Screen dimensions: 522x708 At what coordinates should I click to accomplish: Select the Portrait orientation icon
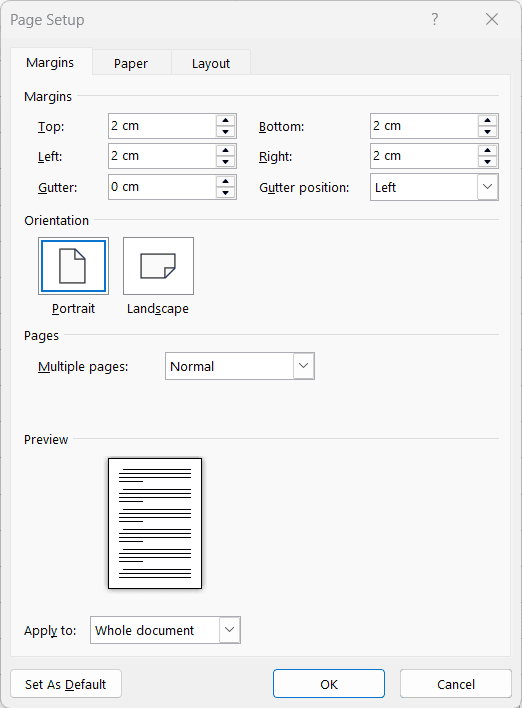coord(73,266)
